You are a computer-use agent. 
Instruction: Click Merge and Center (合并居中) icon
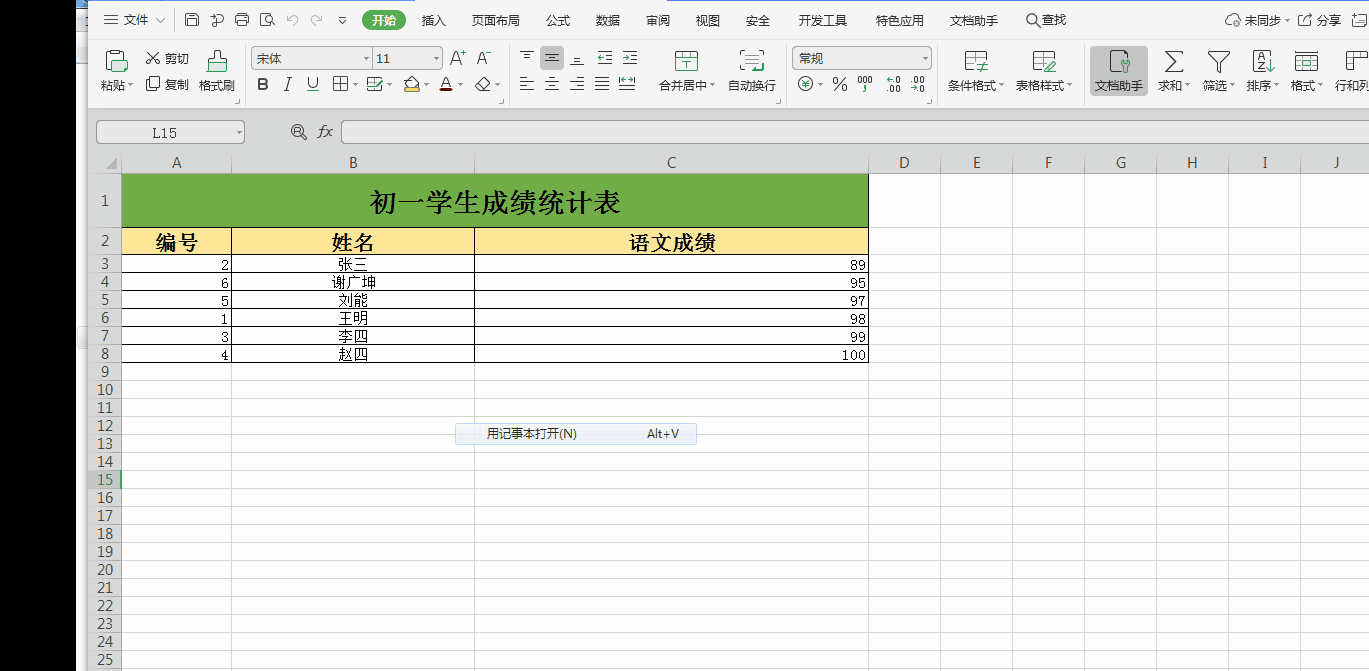(x=686, y=61)
